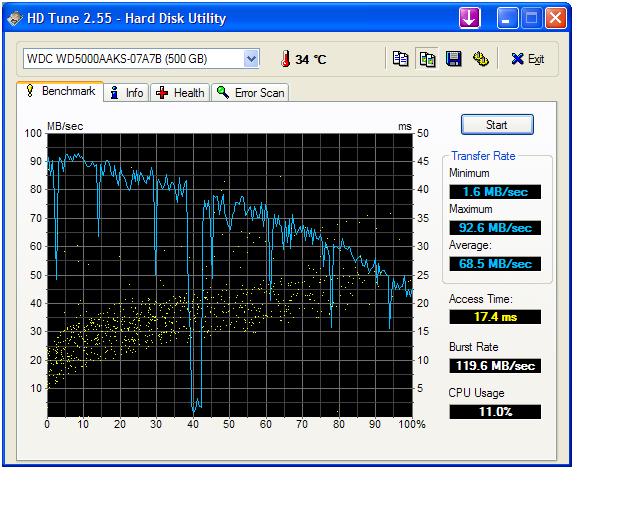Select the Benchmark tab
Screen dimensions: 640x512
pos(60,92)
